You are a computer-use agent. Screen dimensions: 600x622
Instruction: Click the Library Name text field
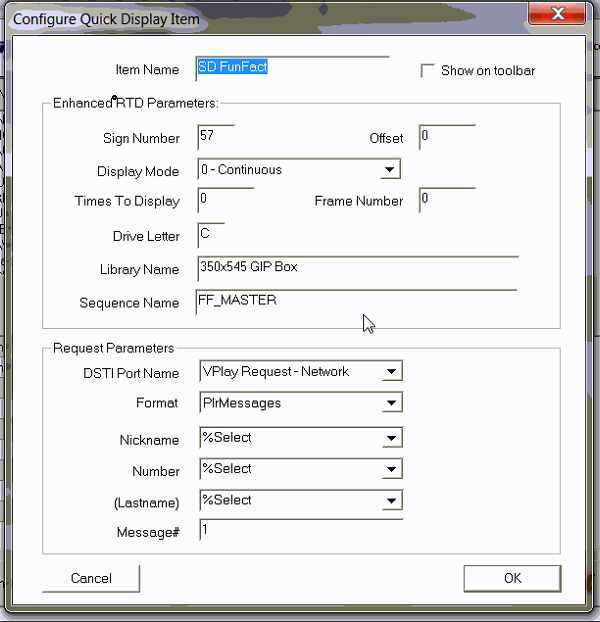pyautogui.click(x=357, y=269)
